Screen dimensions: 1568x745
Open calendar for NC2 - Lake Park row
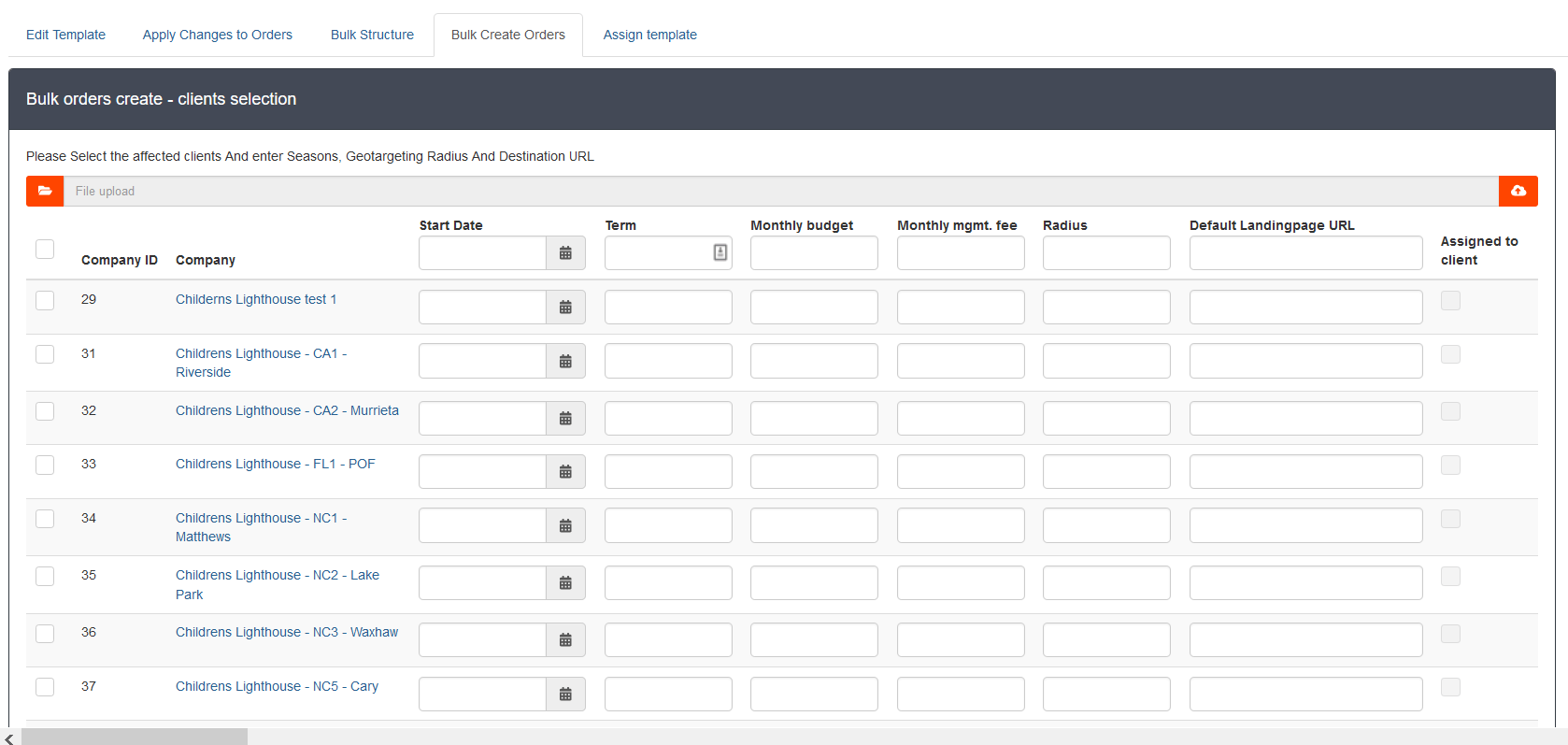click(x=565, y=583)
